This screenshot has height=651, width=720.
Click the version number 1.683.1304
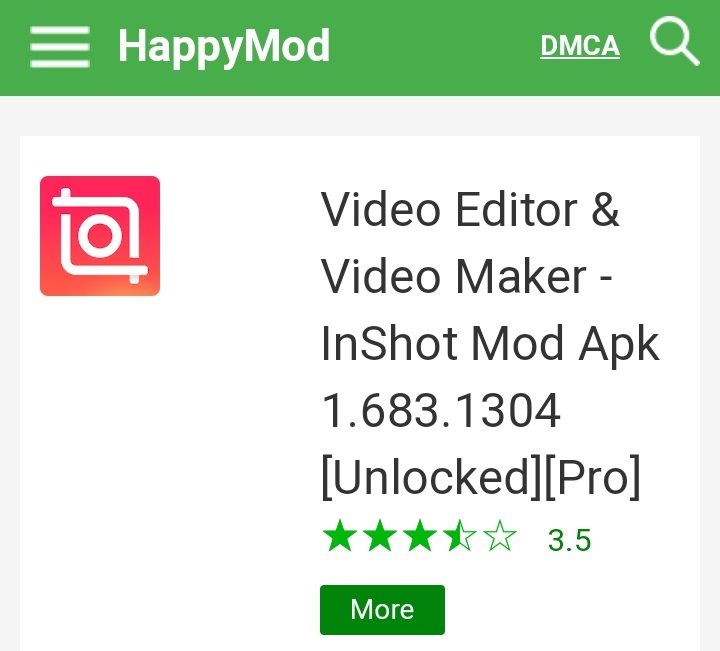coord(441,410)
